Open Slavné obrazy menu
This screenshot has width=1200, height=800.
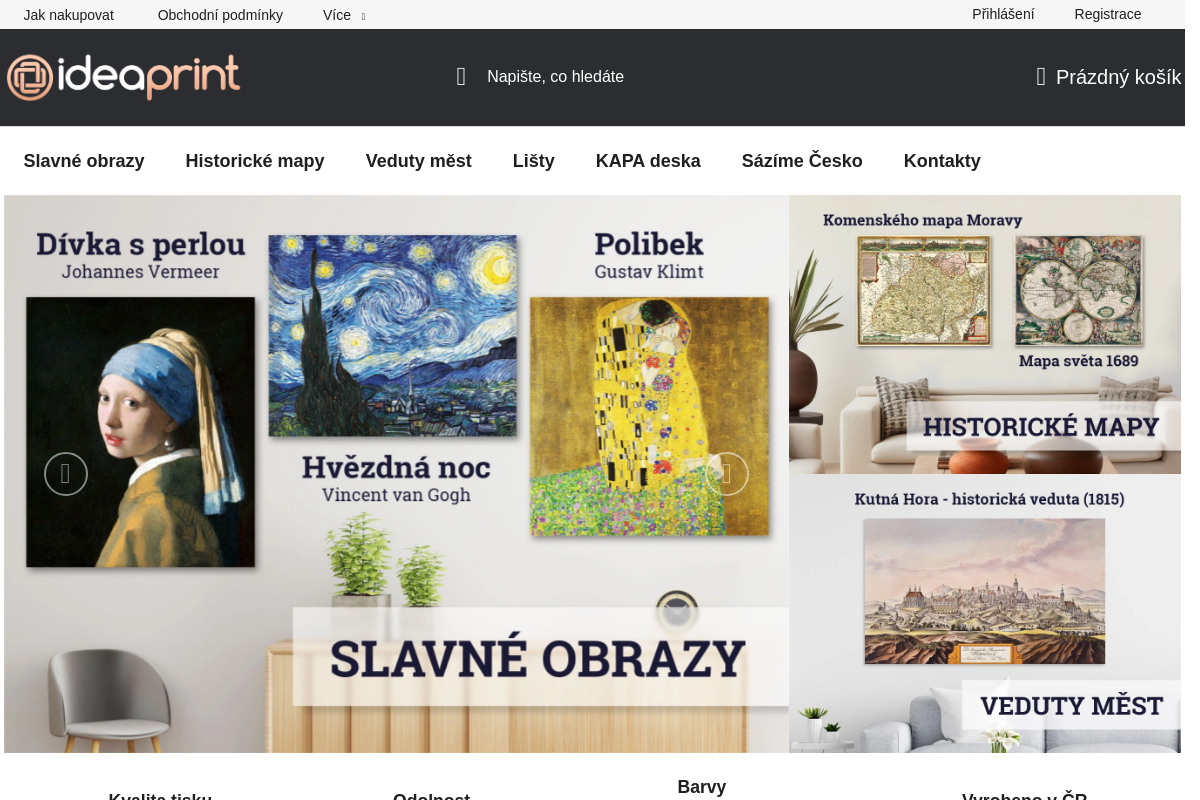84,161
